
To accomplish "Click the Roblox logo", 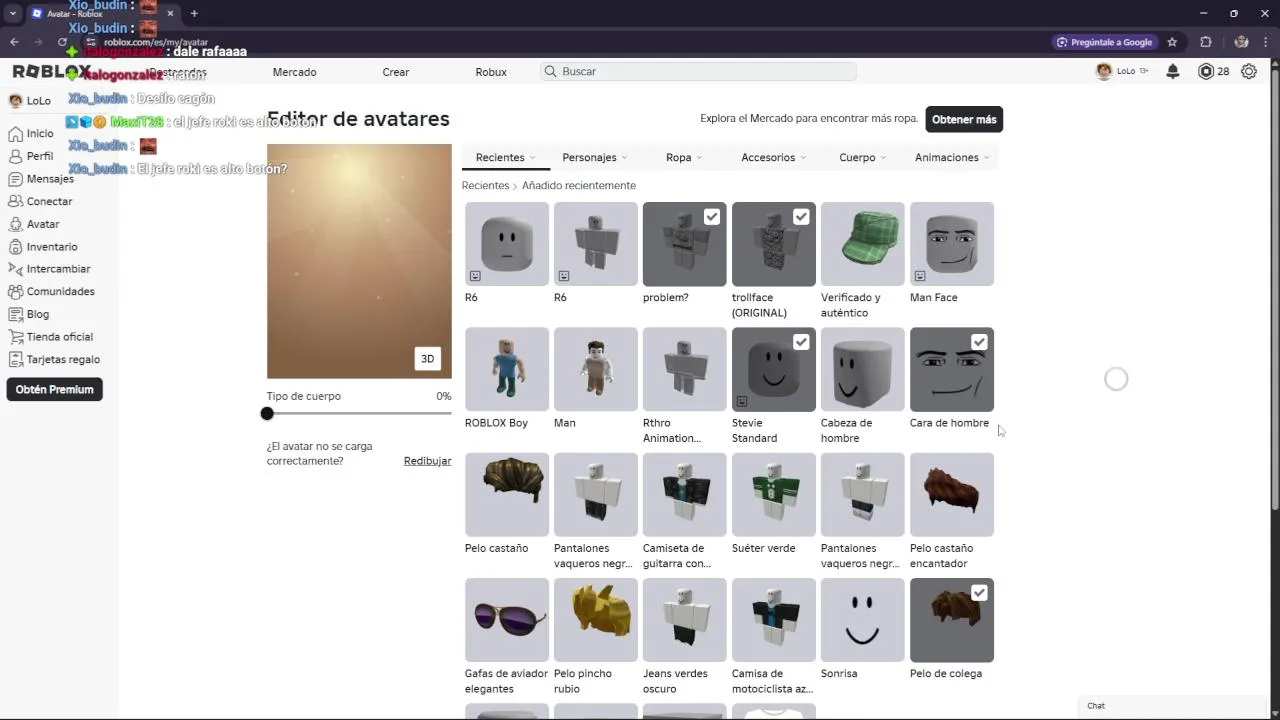I will coord(52,72).
